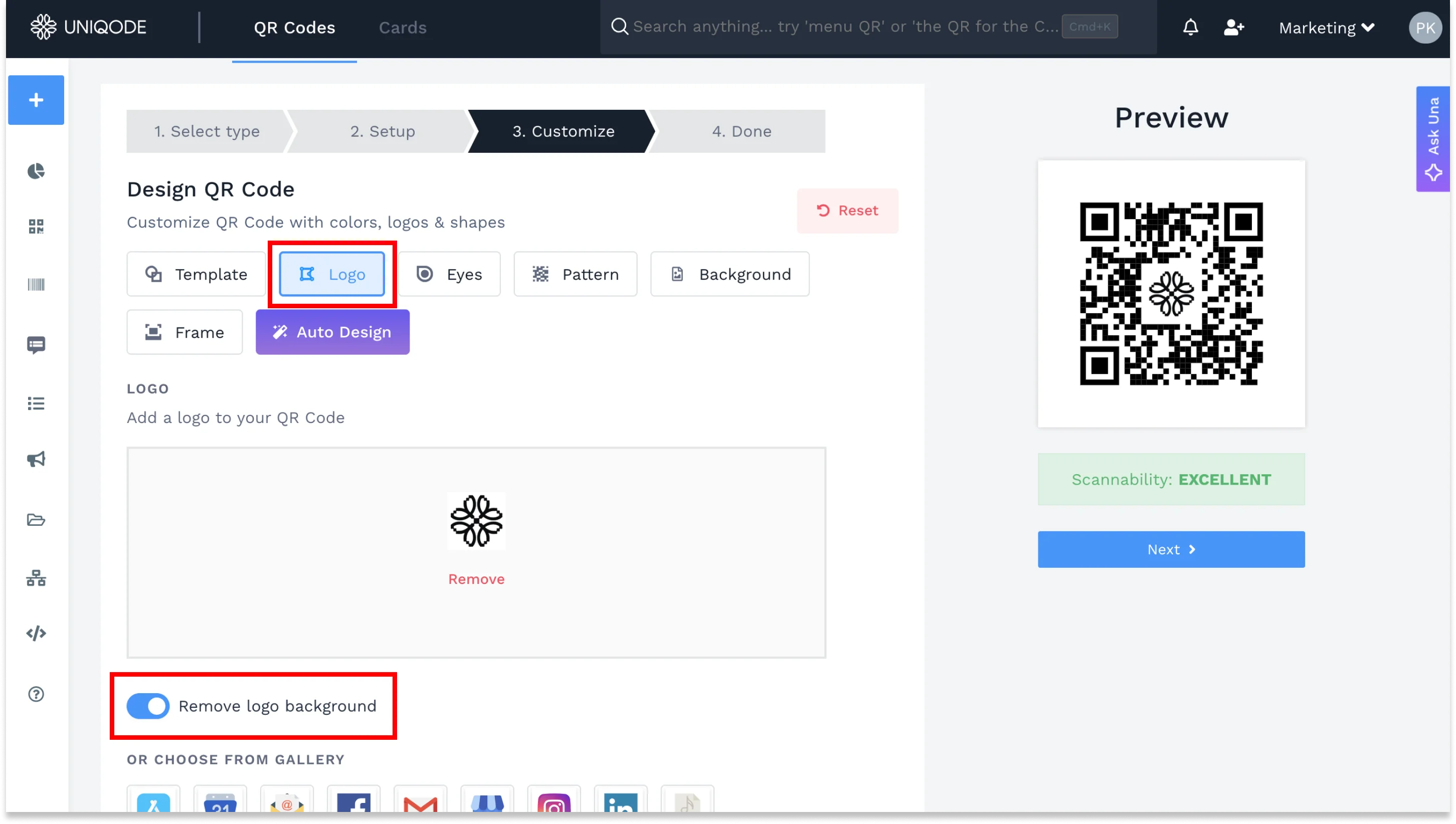Screen dimensions: 1456x824
Task: Open the bulleted list sidebar icon
Action: coord(36,403)
